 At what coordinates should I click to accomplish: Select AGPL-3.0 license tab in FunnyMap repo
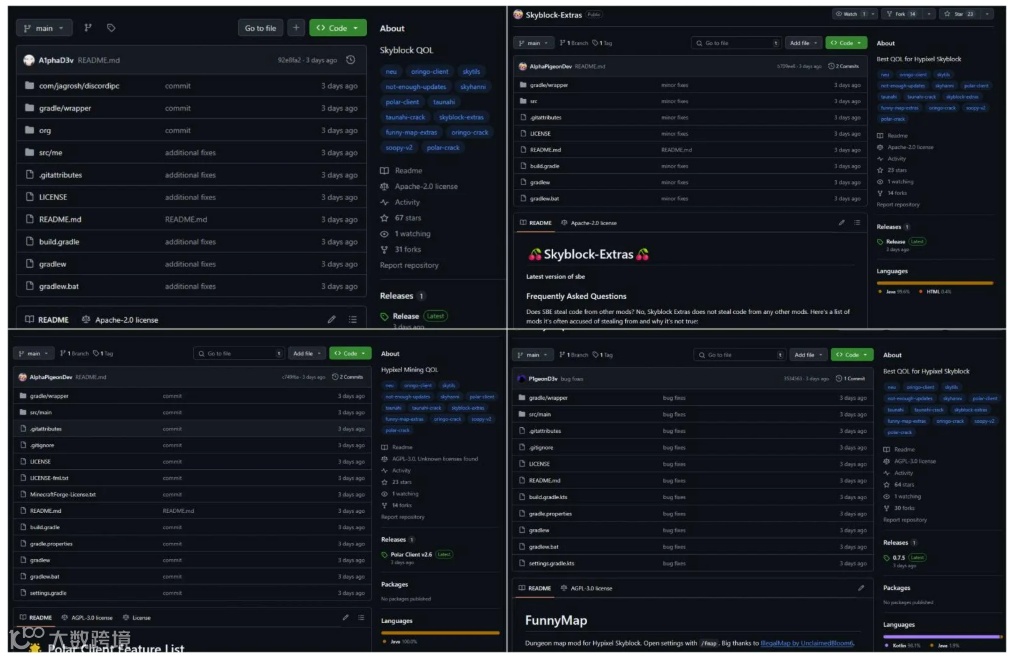[587, 588]
